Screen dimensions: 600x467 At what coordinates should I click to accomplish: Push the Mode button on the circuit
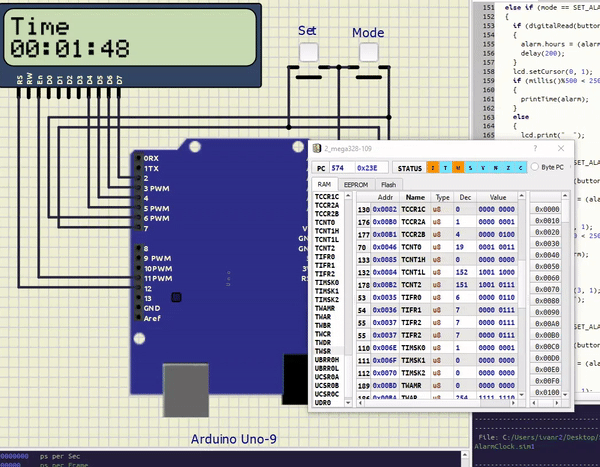click(x=368, y=52)
